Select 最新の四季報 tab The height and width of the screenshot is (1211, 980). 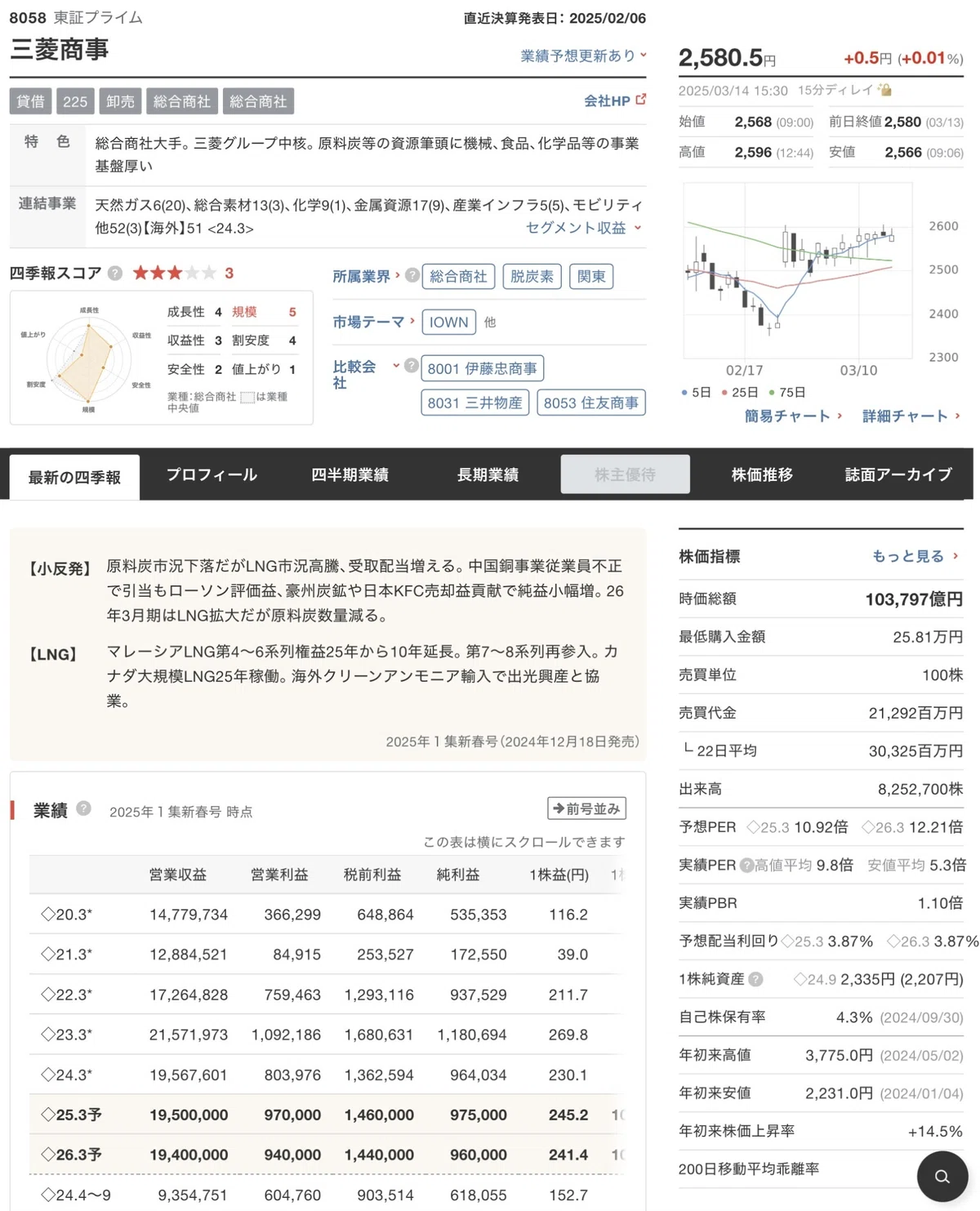[74, 477]
